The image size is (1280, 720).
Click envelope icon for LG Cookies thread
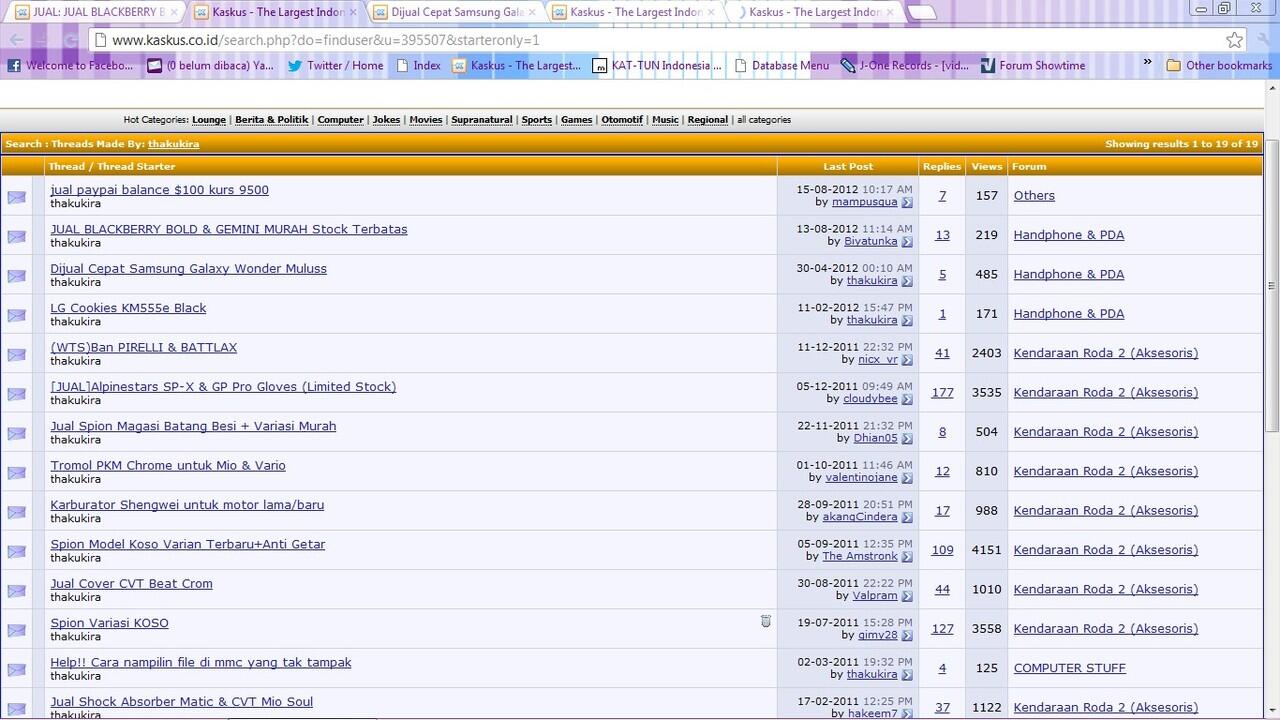click(x=17, y=315)
